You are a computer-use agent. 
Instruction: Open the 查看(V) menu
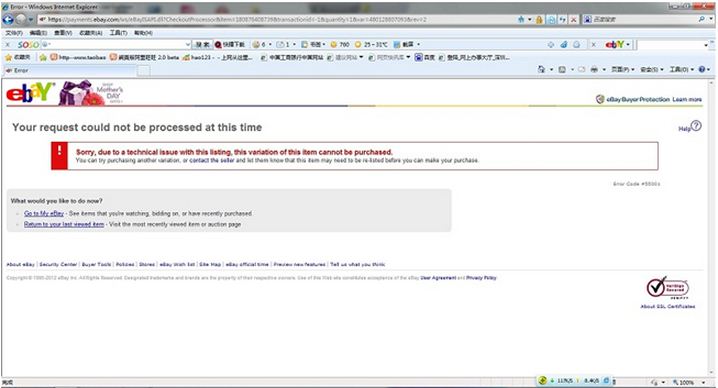tap(63, 33)
